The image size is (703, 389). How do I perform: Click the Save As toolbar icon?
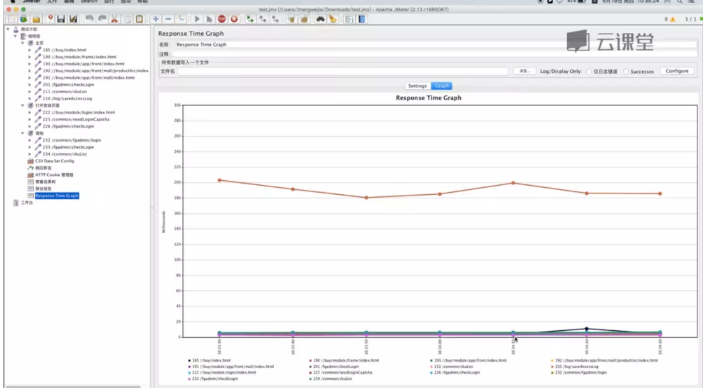pos(74,19)
